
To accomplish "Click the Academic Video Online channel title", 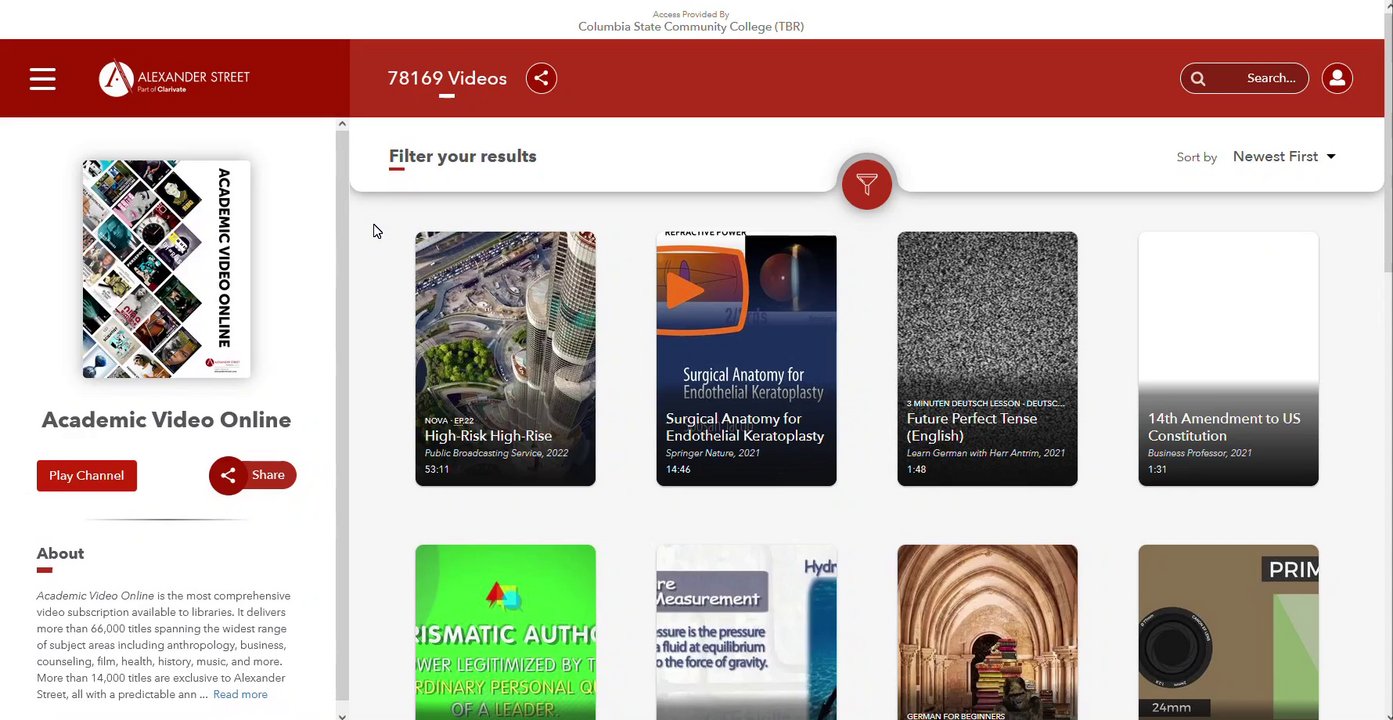I will pos(166,420).
